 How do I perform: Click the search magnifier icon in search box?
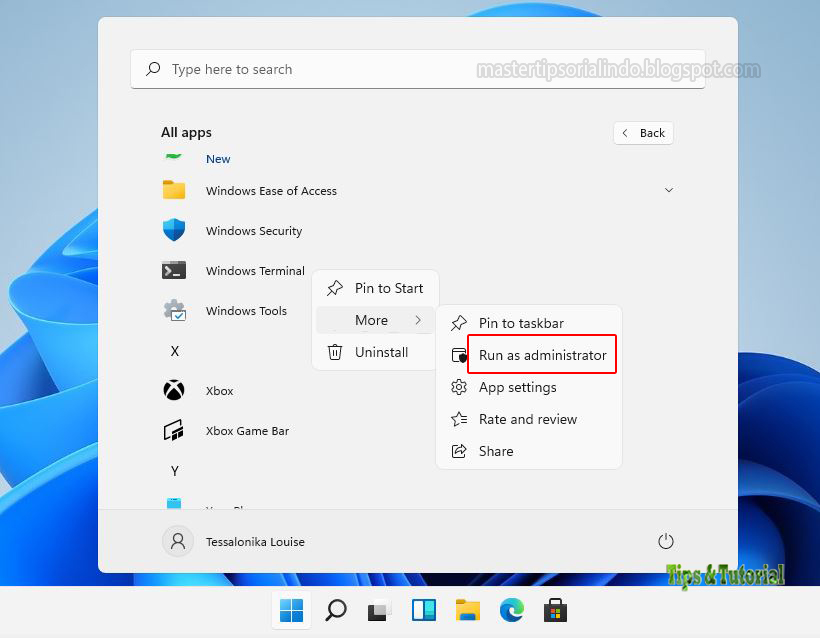tap(153, 69)
